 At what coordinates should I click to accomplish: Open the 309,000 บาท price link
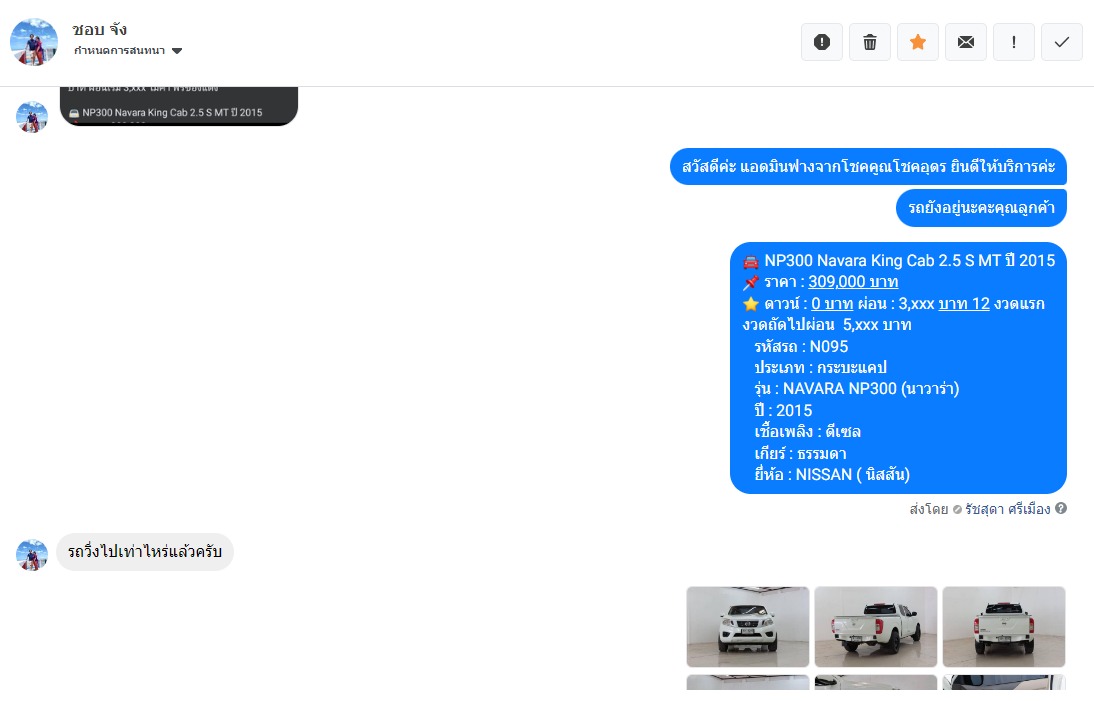[853, 282]
